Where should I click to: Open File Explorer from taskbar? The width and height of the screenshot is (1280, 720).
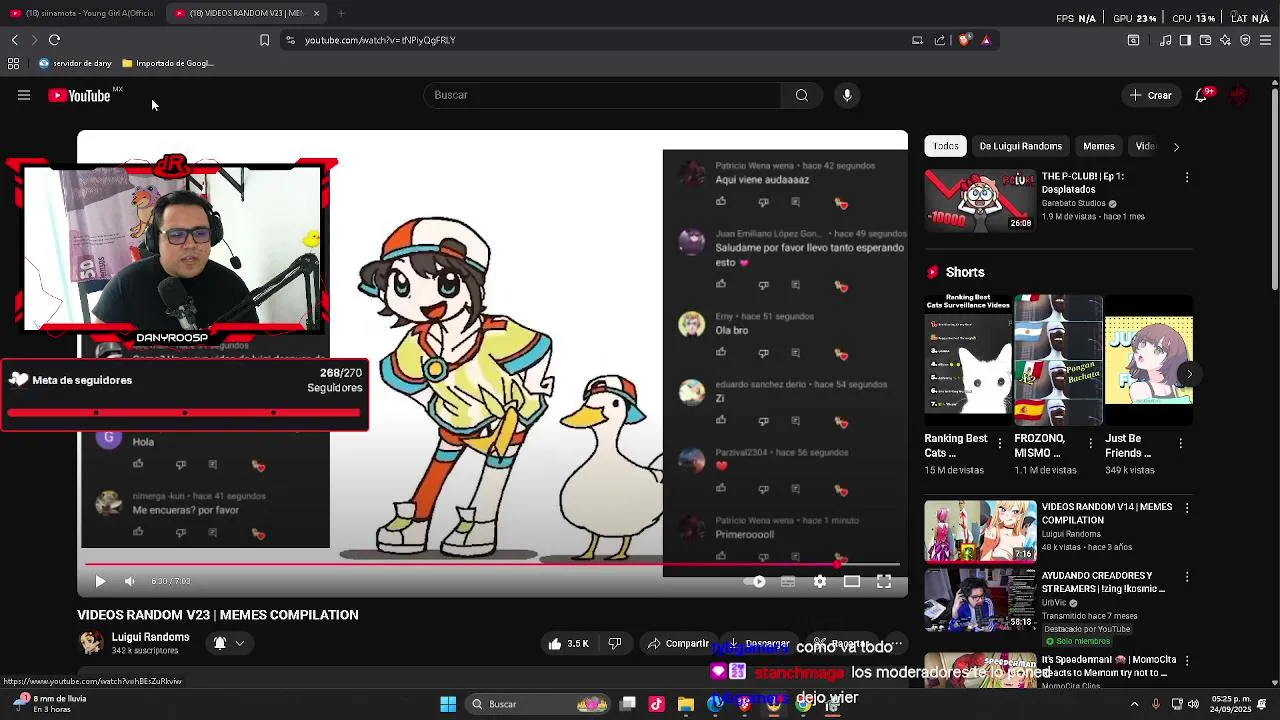coord(685,704)
